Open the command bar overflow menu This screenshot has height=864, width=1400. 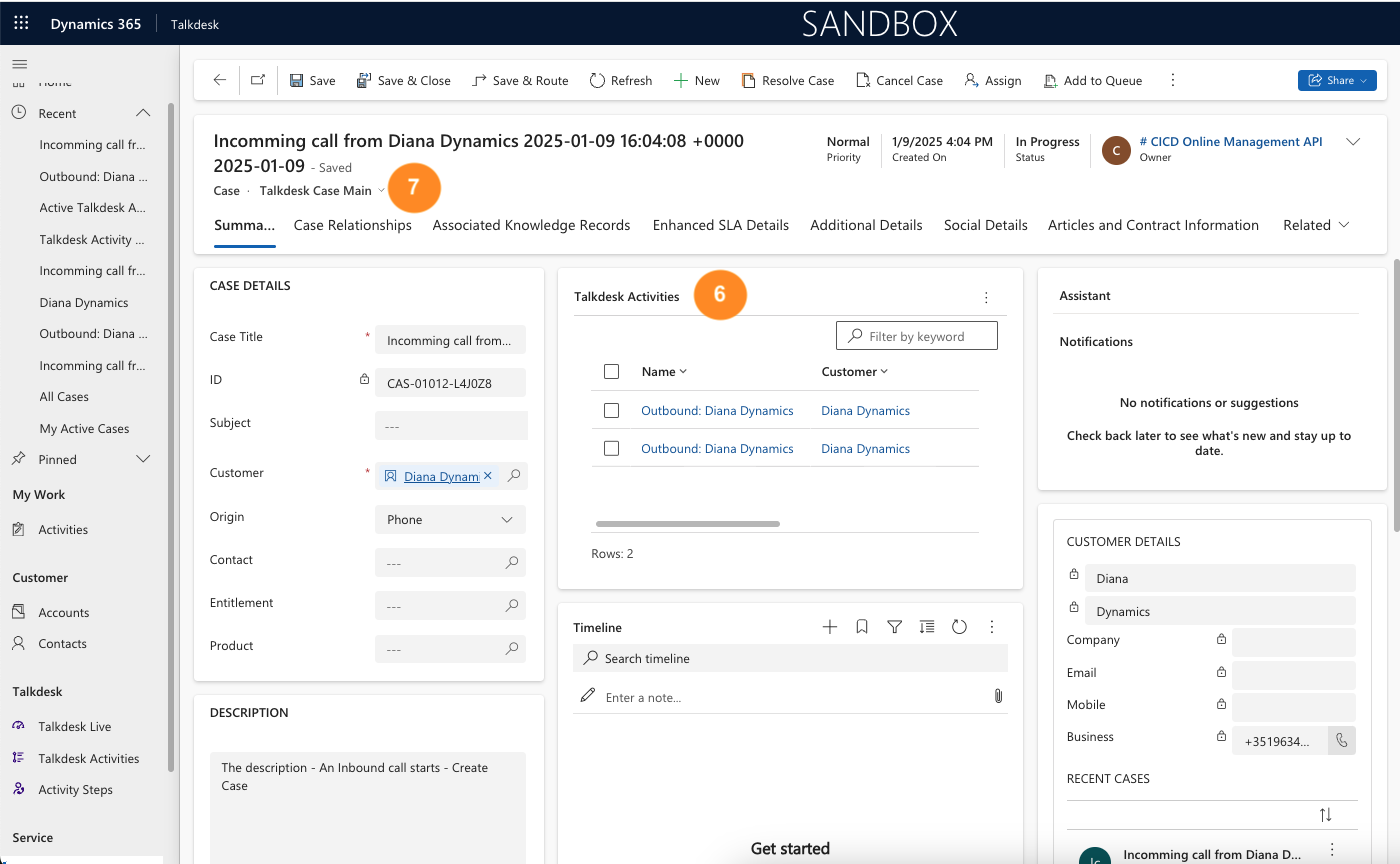1173,80
